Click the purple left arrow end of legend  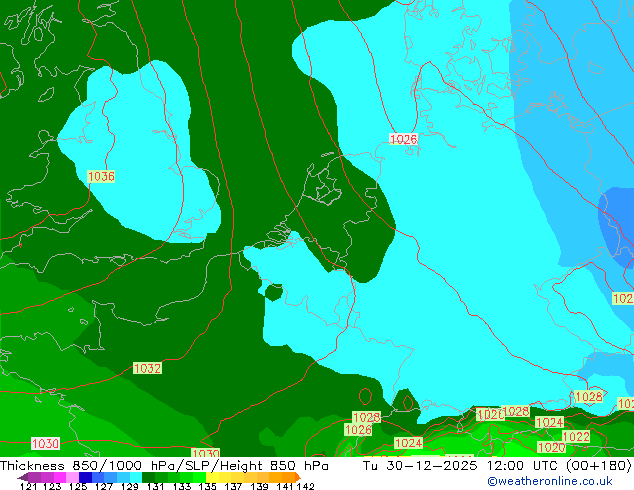pos(23,477)
